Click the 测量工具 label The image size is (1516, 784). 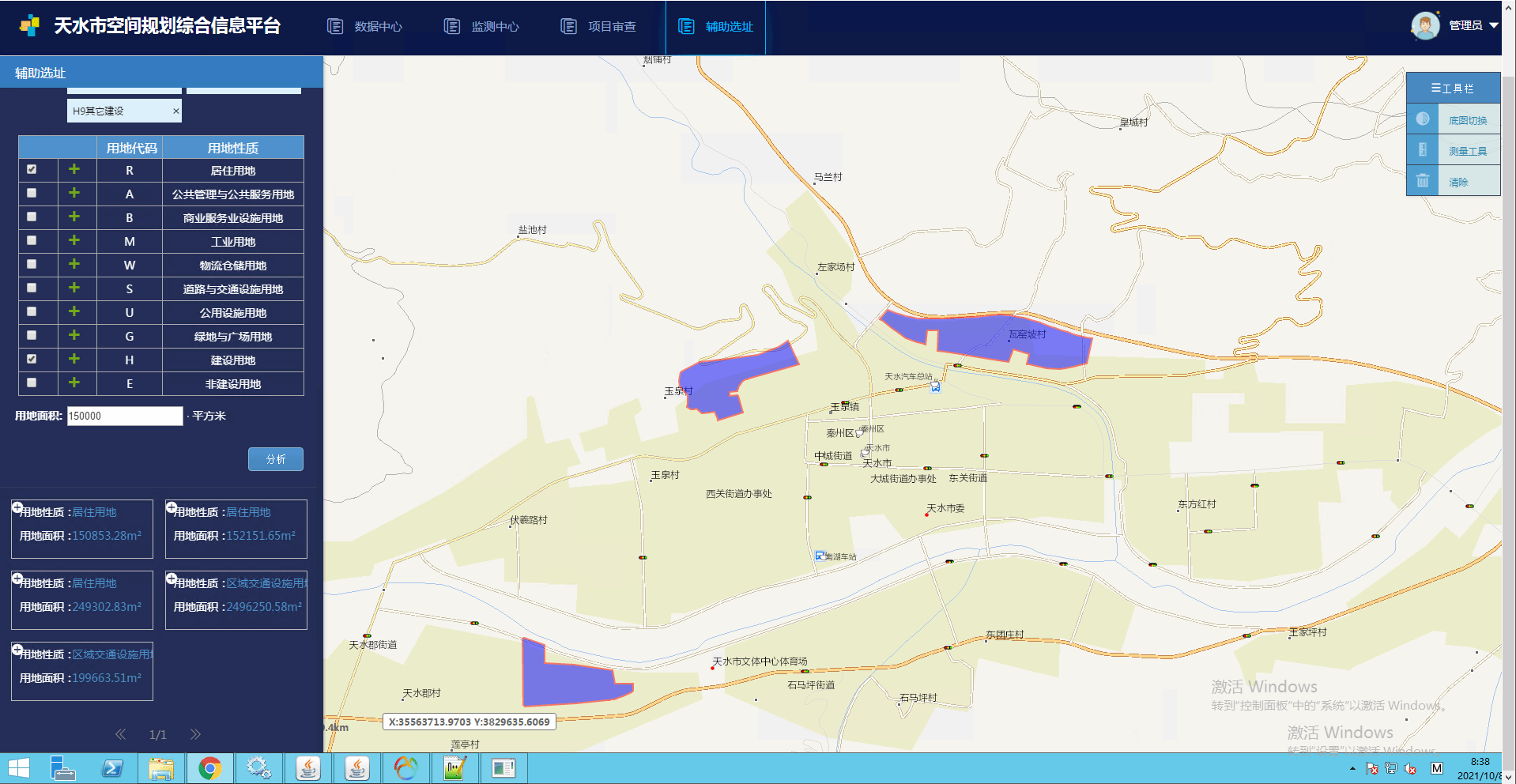click(x=1468, y=151)
